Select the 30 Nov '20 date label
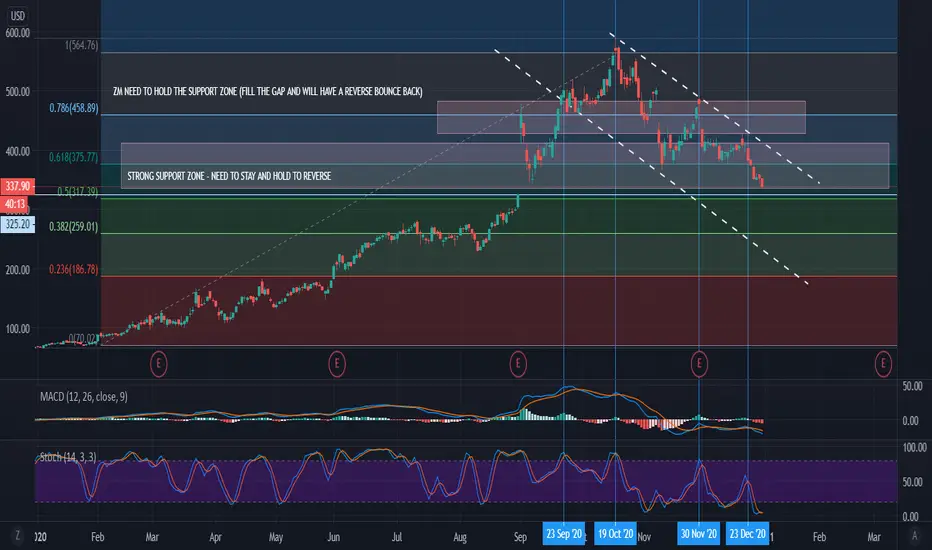The image size is (932, 550). pyautogui.click(x=698, y=533)
